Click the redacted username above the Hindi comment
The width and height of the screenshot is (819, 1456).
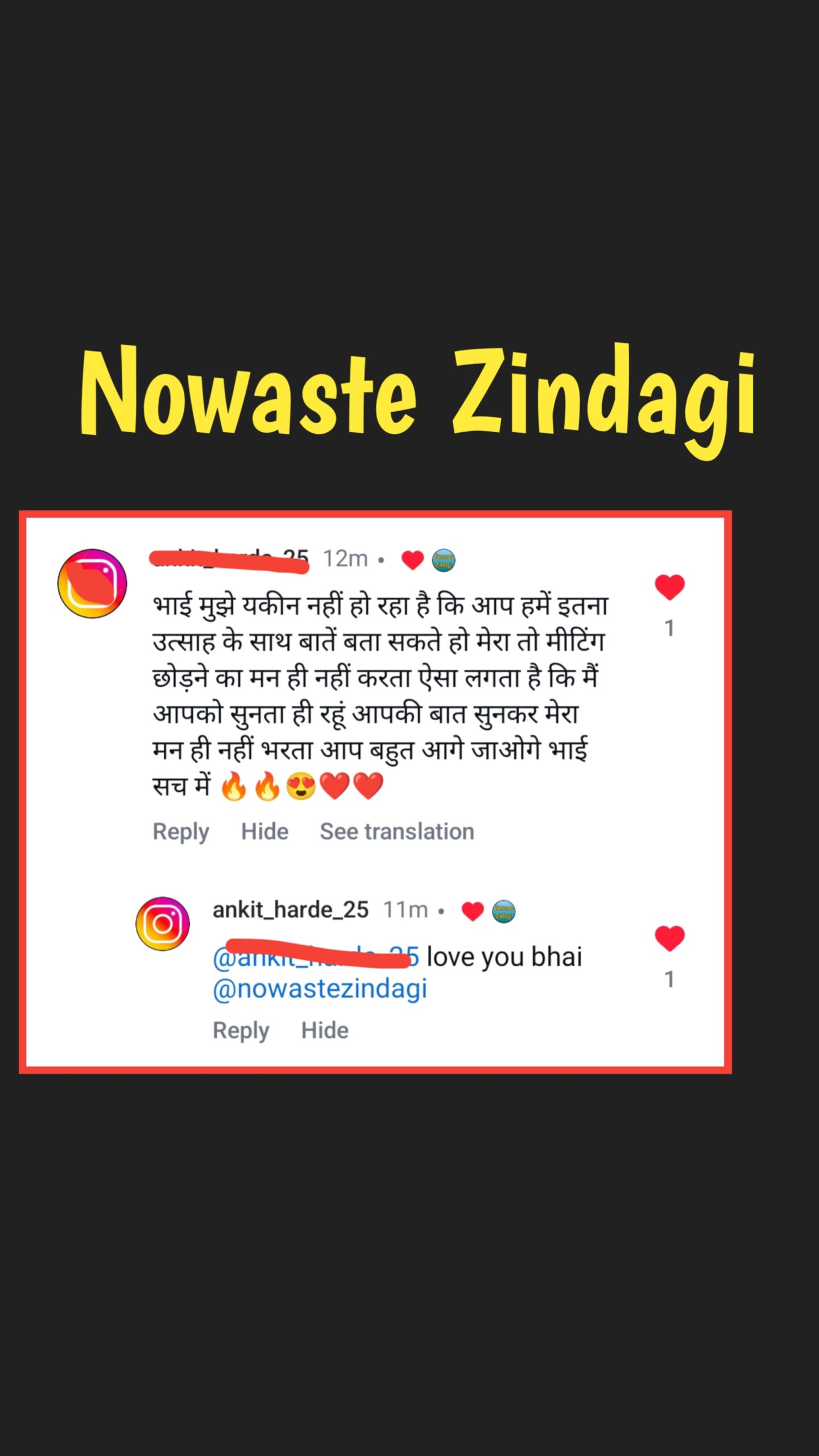[x=229, y=560]
